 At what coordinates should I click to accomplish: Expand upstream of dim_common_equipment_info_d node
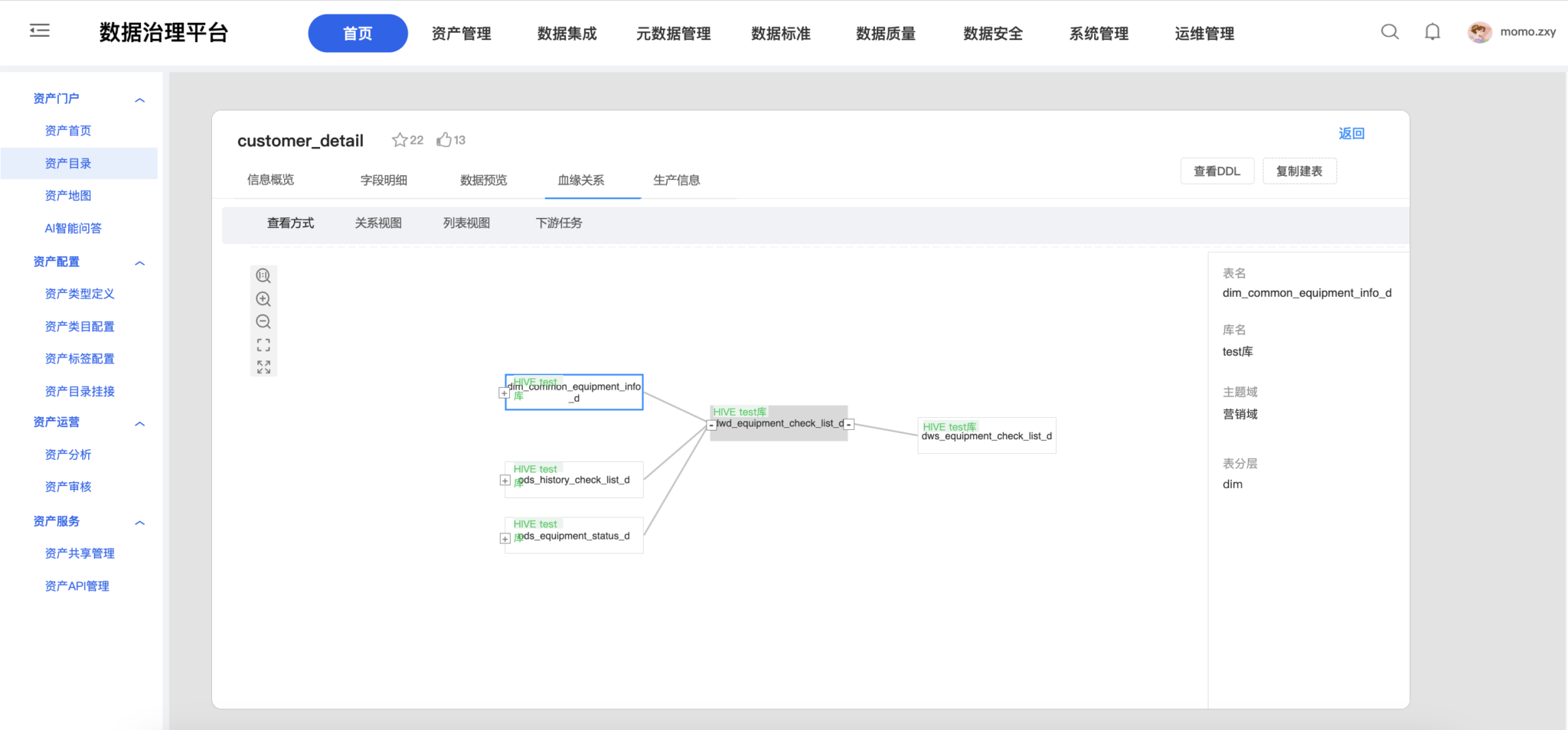[504, 393]
